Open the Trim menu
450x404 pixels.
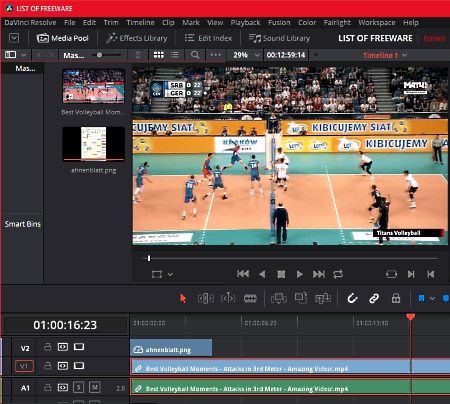[111, 23]
